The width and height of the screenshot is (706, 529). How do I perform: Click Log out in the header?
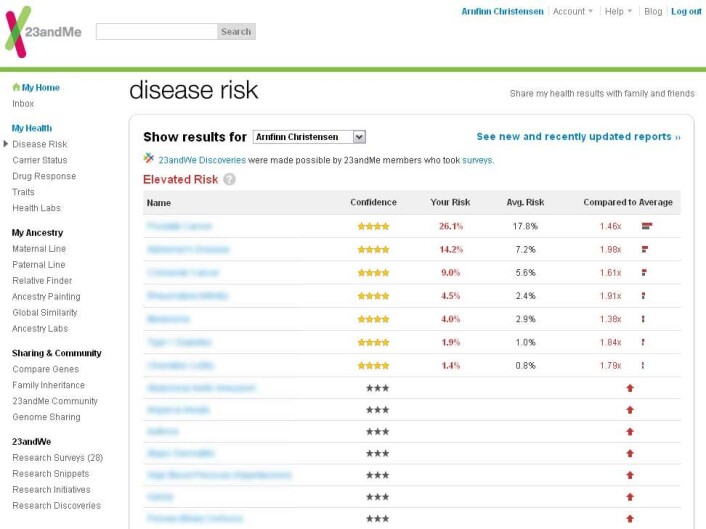[686, 11]
